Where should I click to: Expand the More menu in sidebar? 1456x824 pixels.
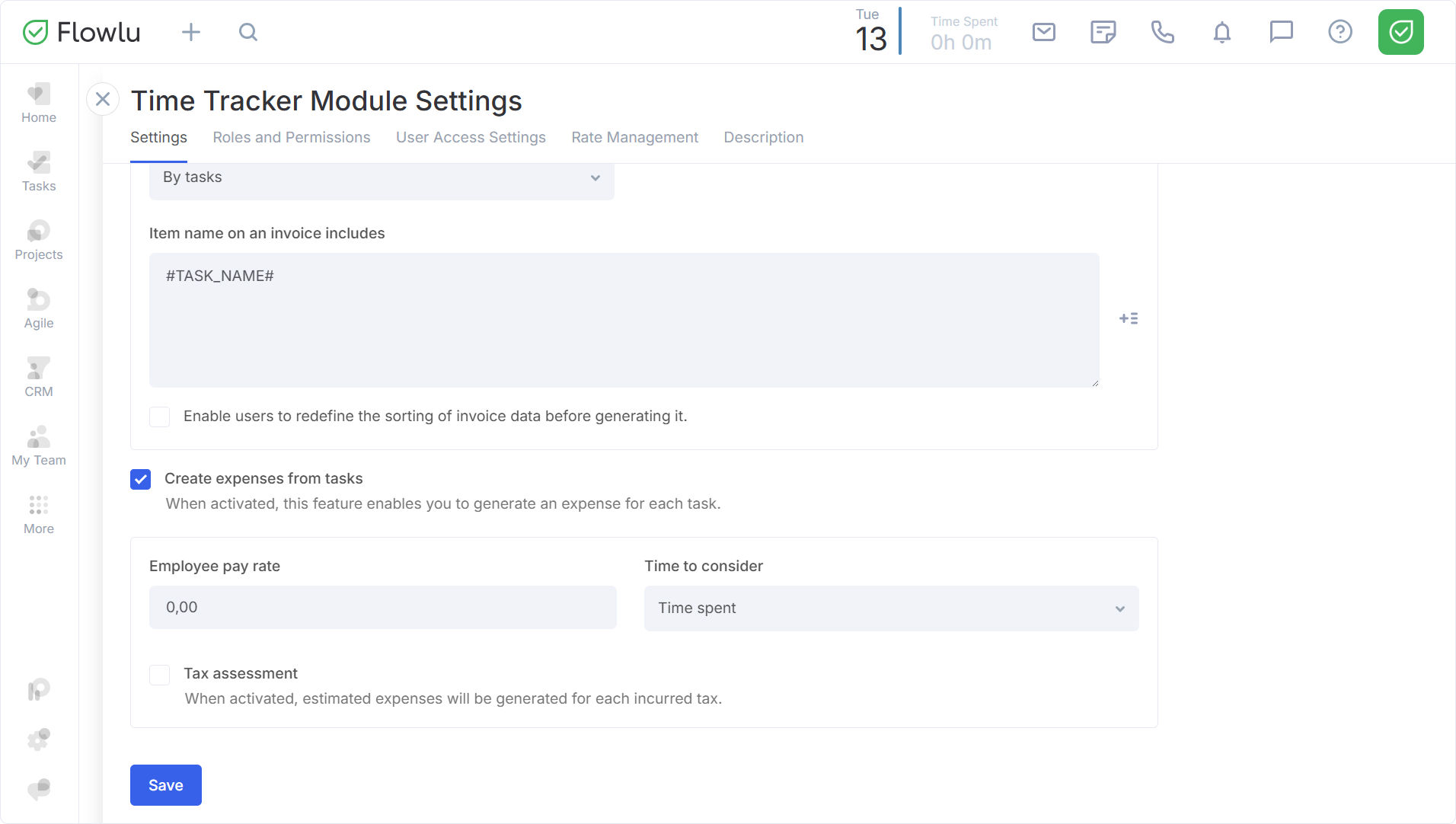[x=39, y=514]
